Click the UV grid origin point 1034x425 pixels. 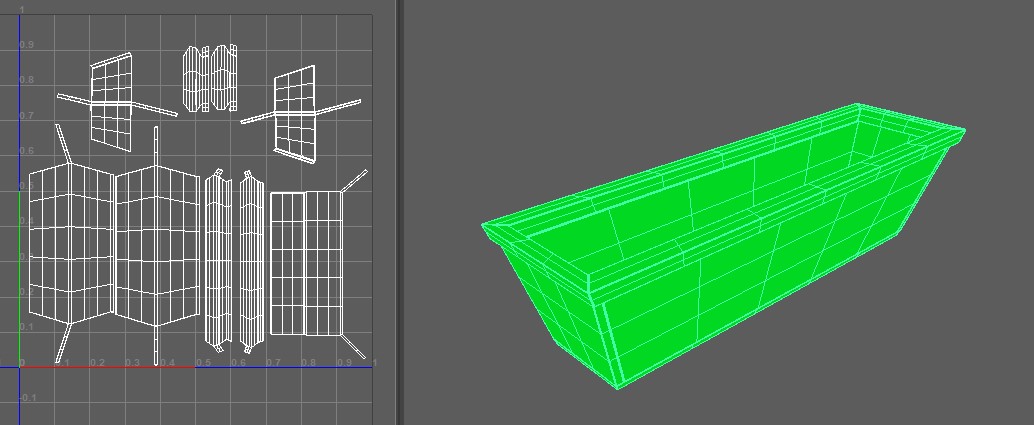(x=20, y=366)
